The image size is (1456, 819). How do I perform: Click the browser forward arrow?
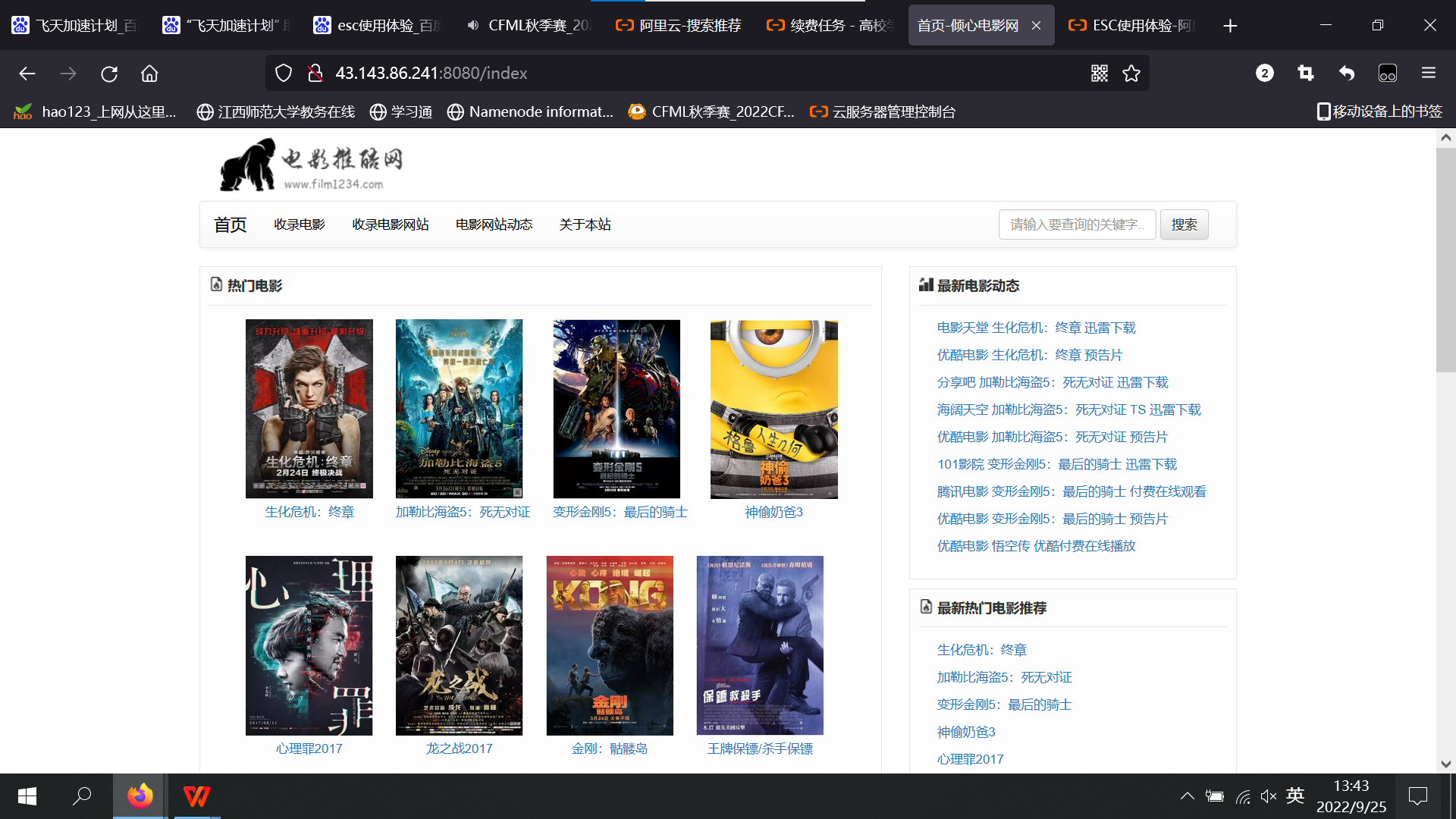tap(68, 74)
